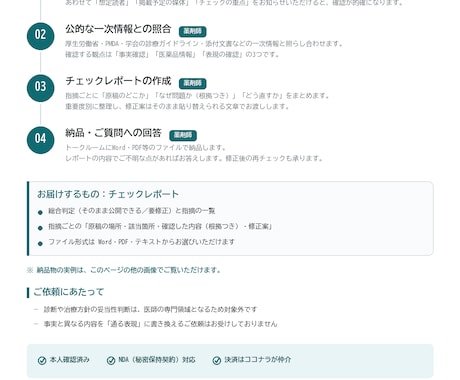
Task: Click the 薬剤師 badge next to 公的な一次情報との照合
Action: click(x=193, y=31)
